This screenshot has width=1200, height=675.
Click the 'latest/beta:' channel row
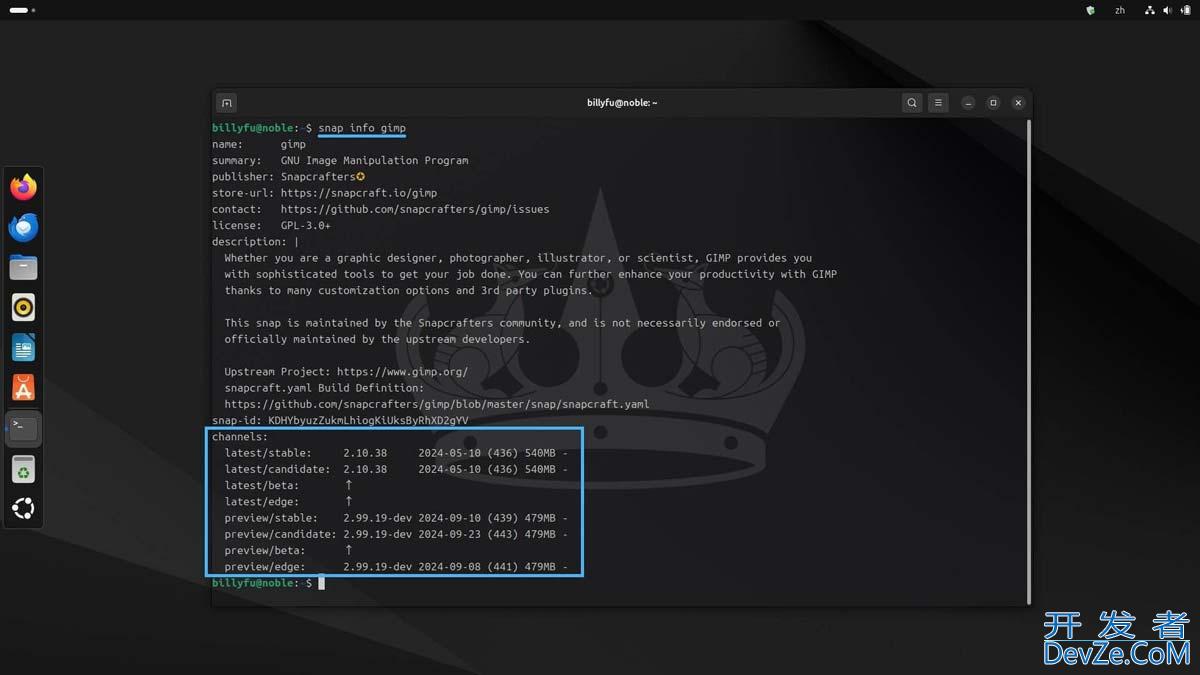point(289,485)
